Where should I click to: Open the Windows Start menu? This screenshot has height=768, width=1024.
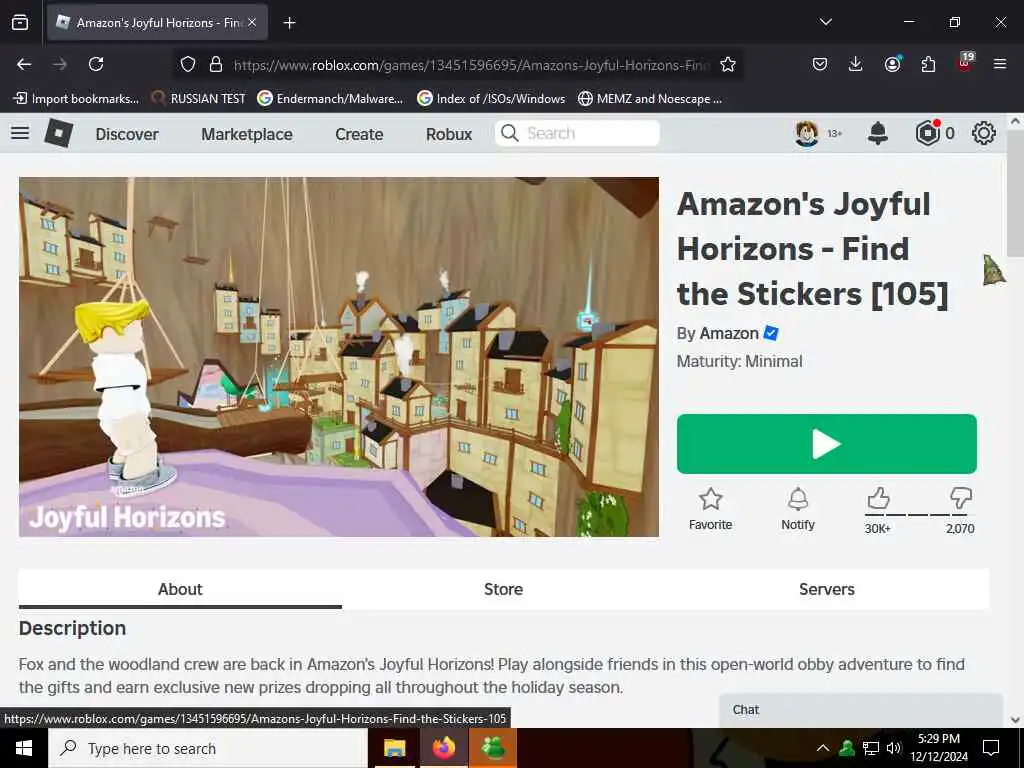24,748
